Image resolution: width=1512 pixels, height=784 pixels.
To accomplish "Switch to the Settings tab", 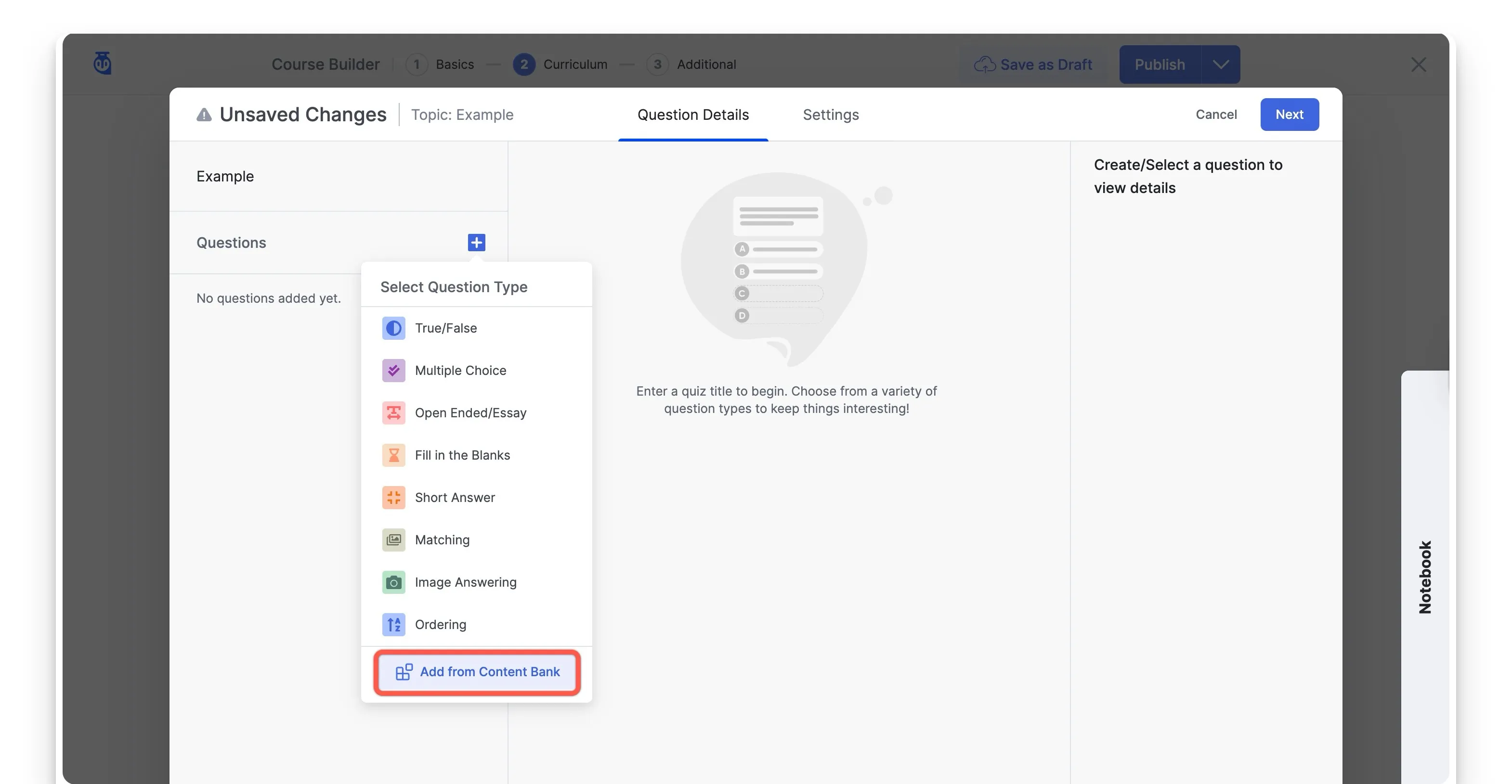I will pyautogui.click(x=831, y=115).
